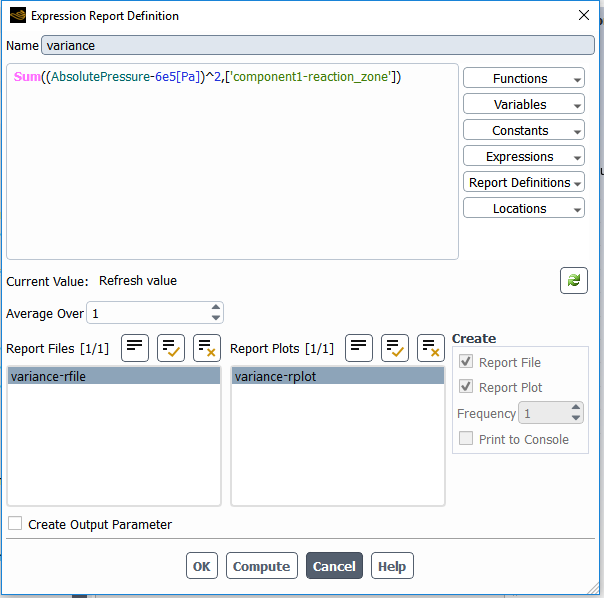Click the Cancel button

(x=334, y=566)
